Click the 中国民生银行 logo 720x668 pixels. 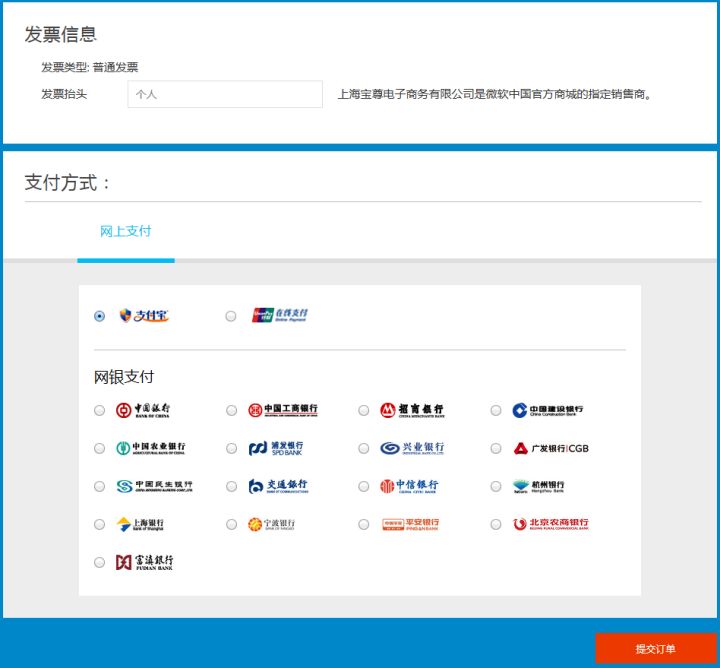154,486
